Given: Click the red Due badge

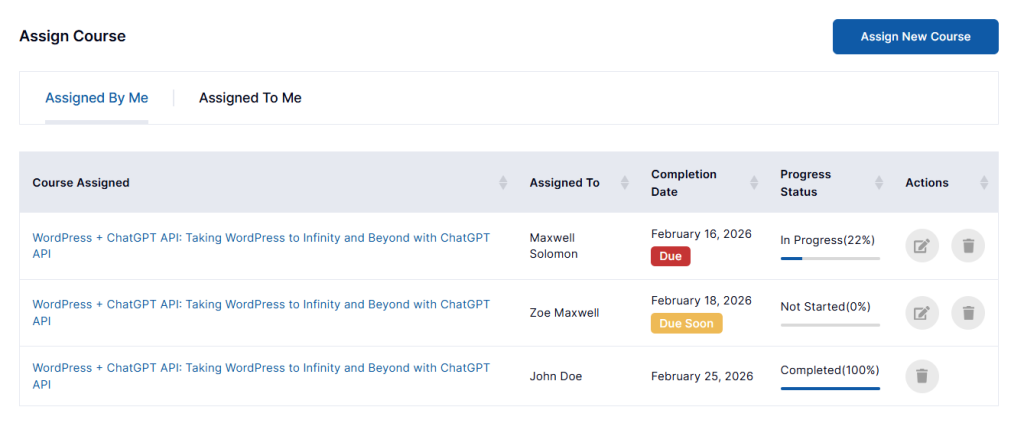Looking at the screenshot, I should [x=670, y=256].
